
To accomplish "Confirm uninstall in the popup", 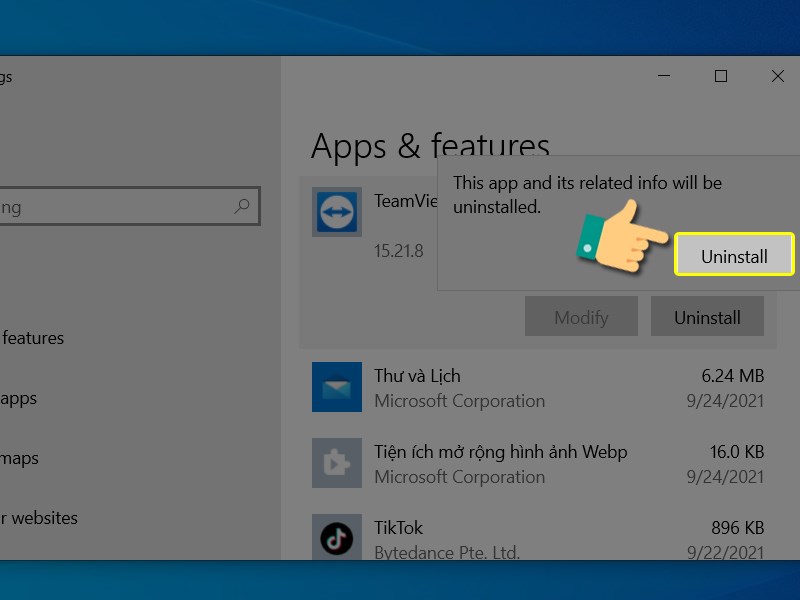I will click(x=734, y=256).
